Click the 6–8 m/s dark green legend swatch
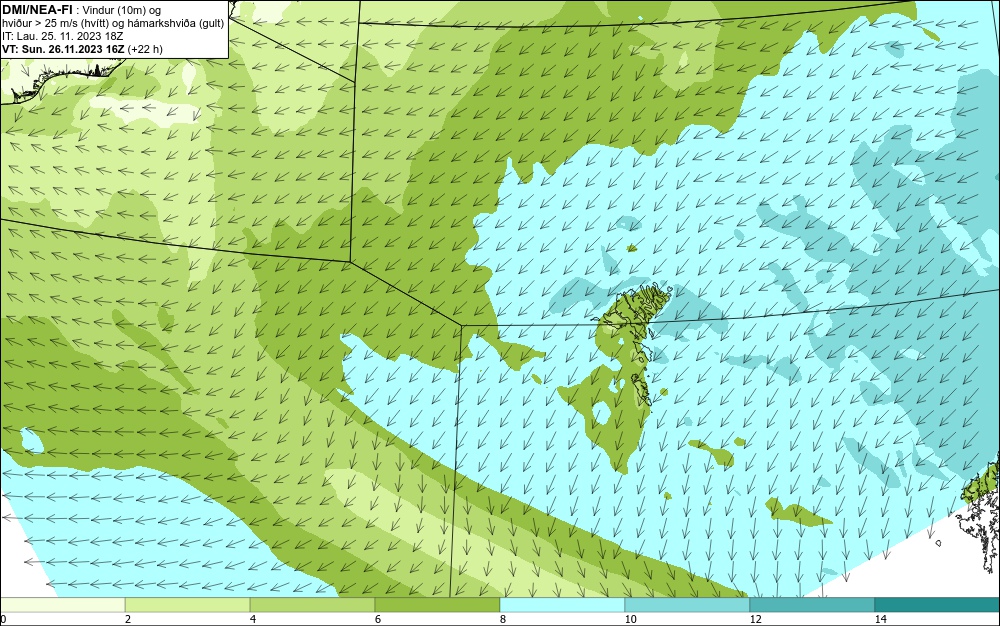The image size is (1000, 626). click(x=438, y=605)
